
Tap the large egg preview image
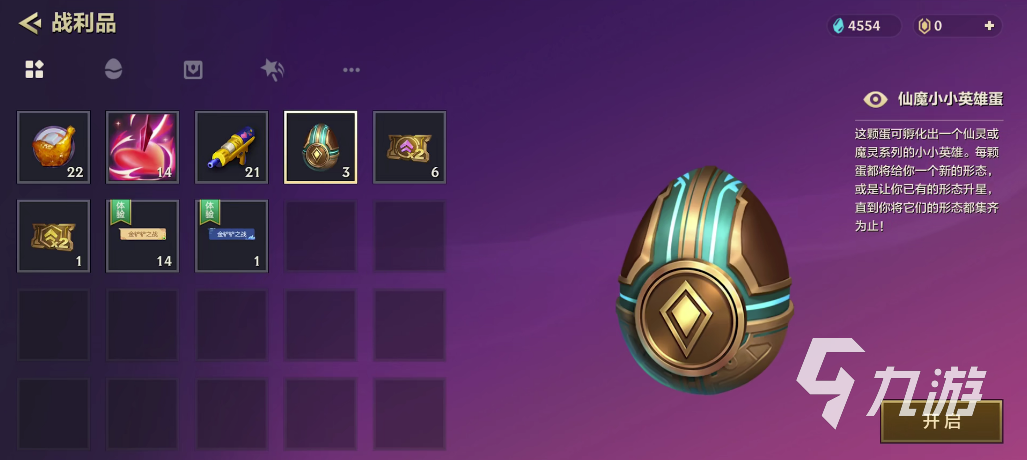(704, 280)
